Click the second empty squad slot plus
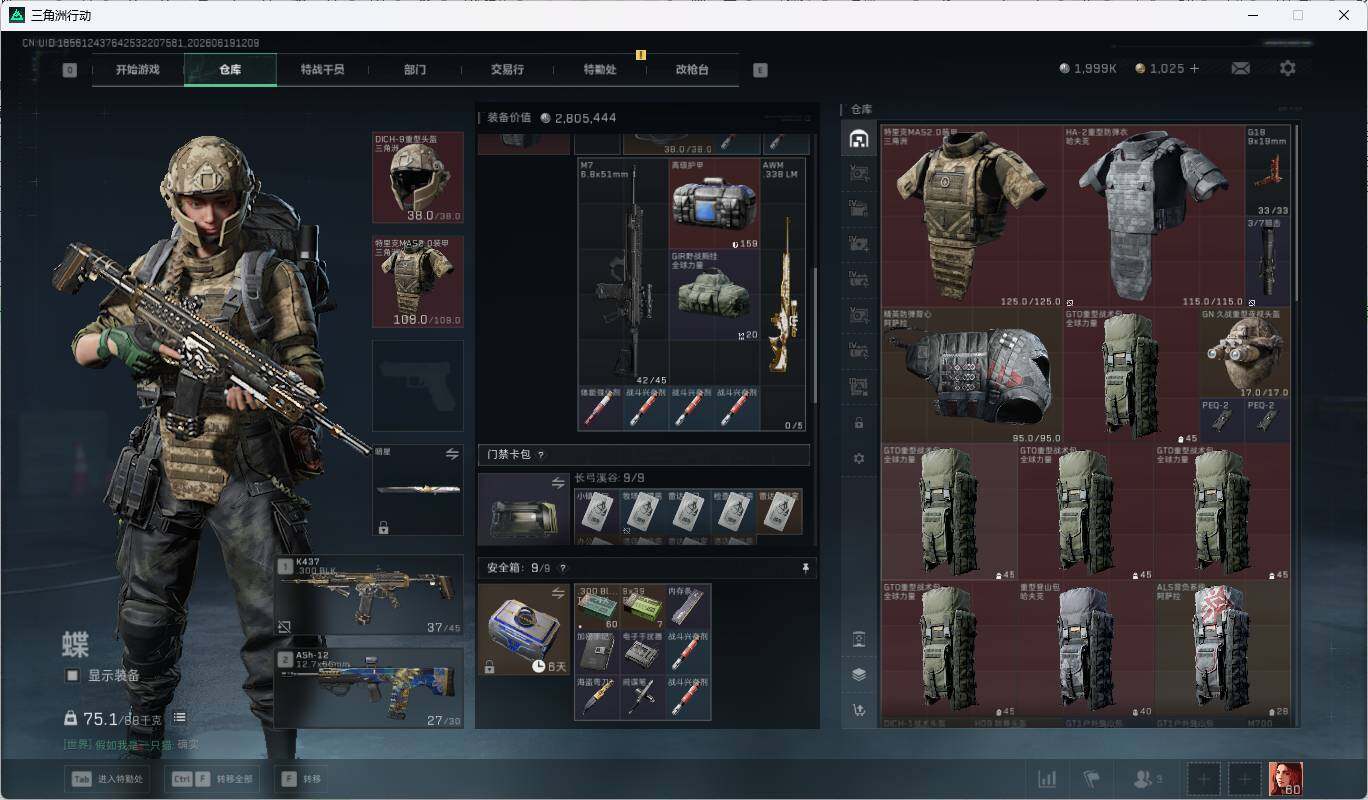 pos(1245,778)
